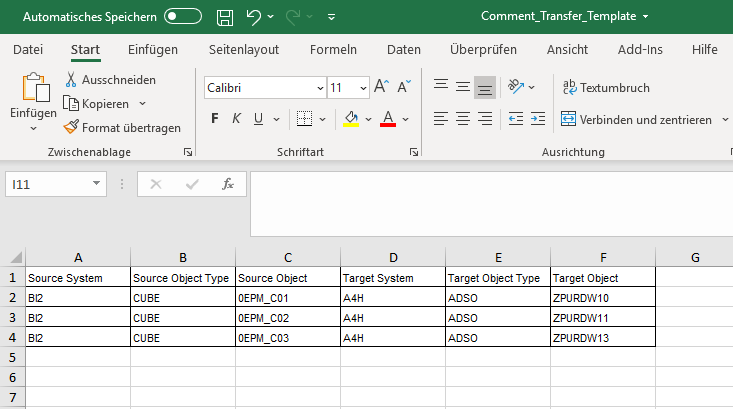The height and width of the screenshot is (409, 733).
Task: Click the Undo arrow icon
Action: pos(254,17)
